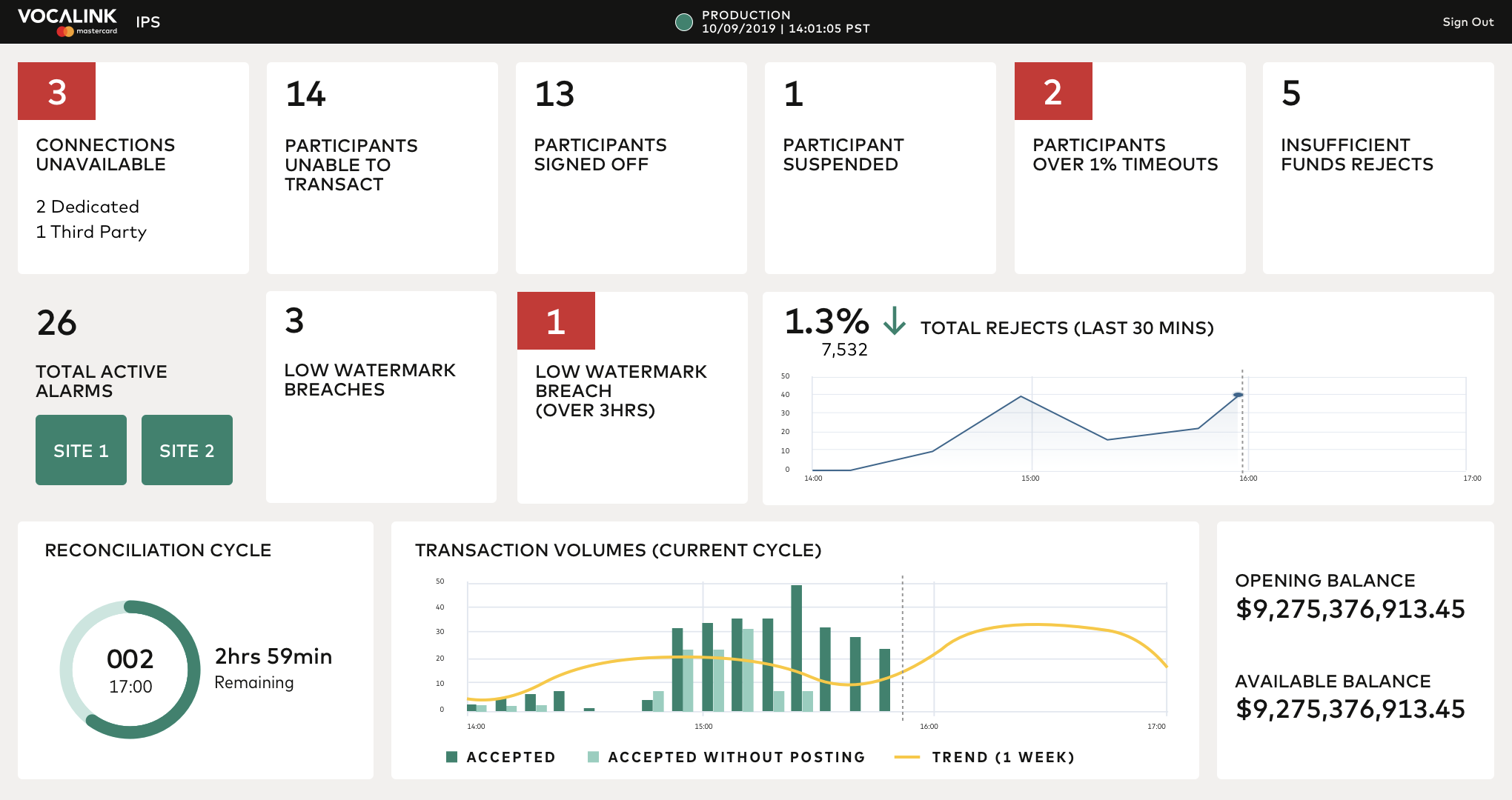Open the Site 2 alarms button

coord(187,450)
